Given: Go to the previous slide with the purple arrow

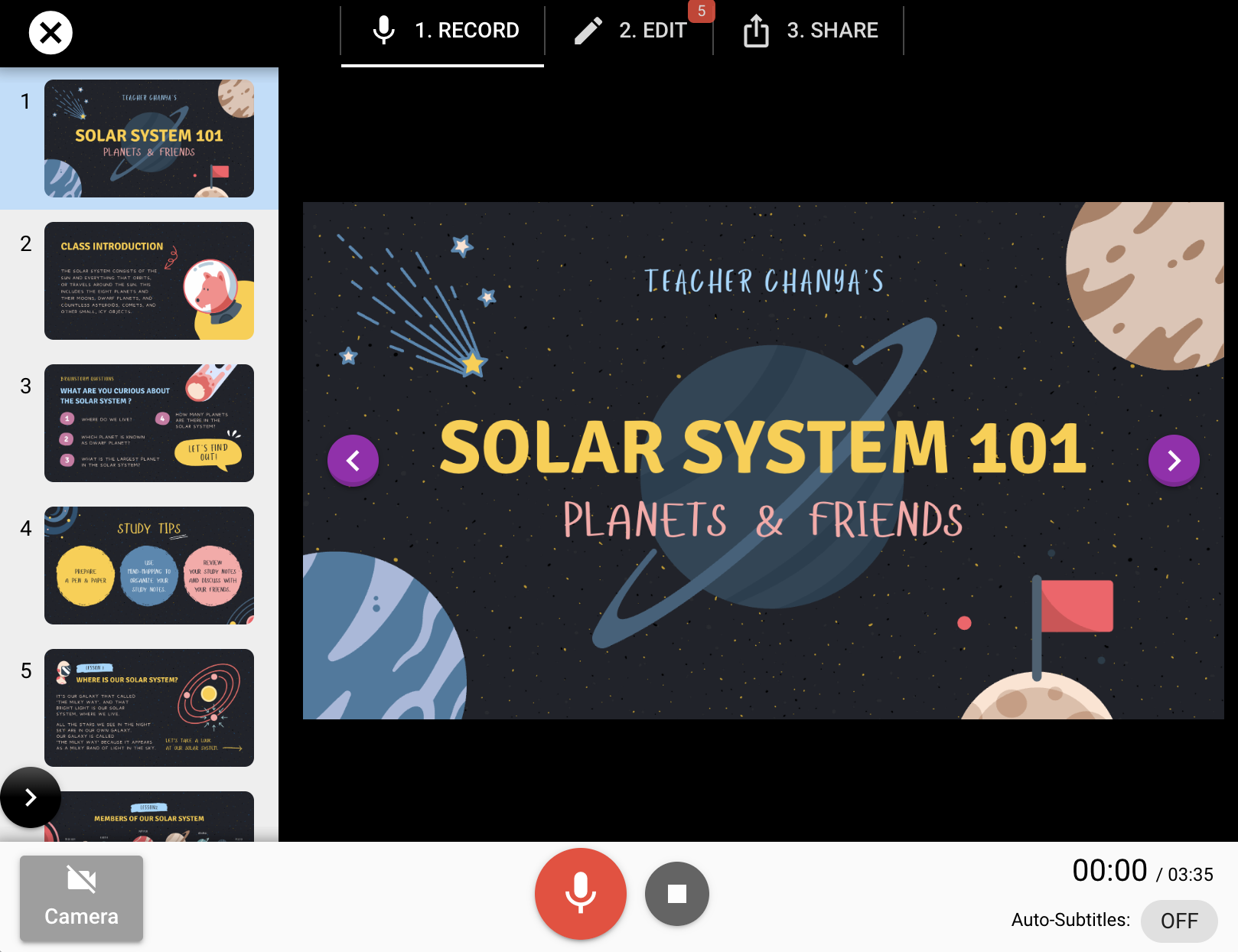Looking at the screenshot, I should pyautogui.click(x=353, y=460).
